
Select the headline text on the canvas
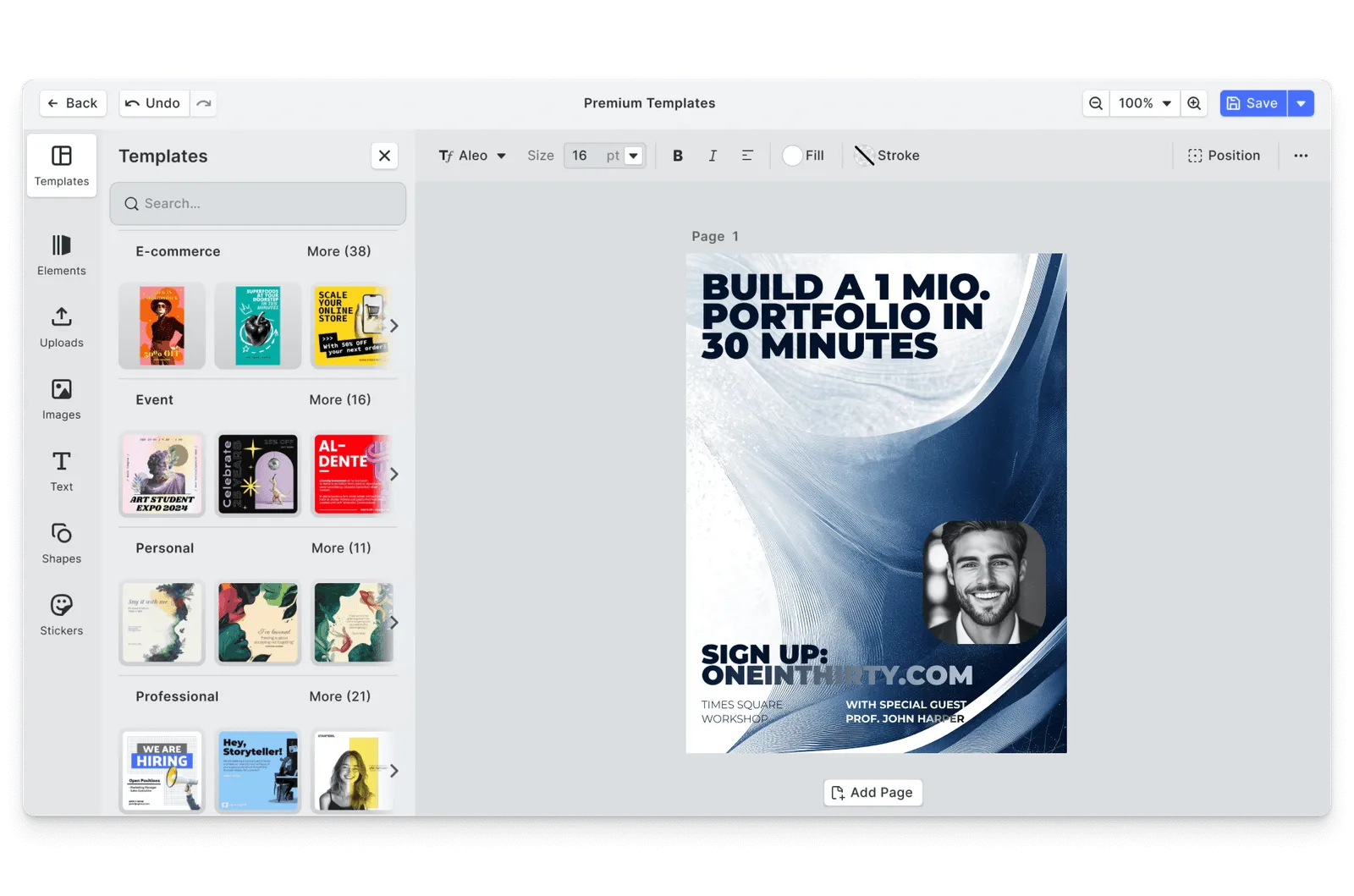tap(845, 316)
